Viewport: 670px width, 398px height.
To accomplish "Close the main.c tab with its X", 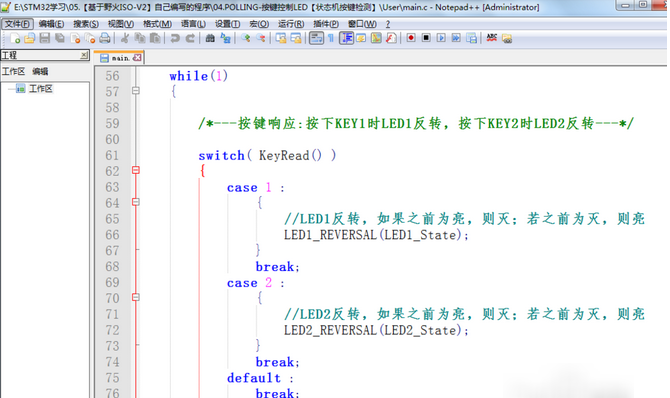I will click(x=137, y=58).
